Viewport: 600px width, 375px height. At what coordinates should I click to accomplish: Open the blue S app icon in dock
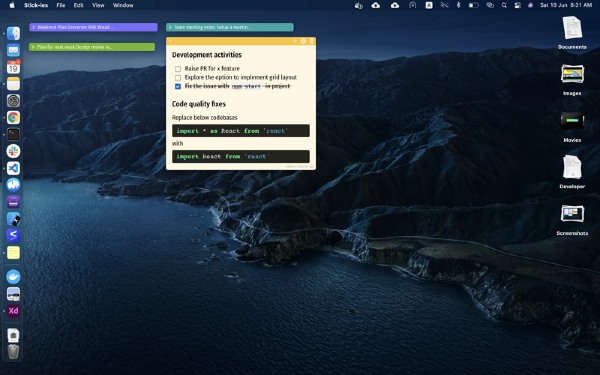tap(13, 236)
